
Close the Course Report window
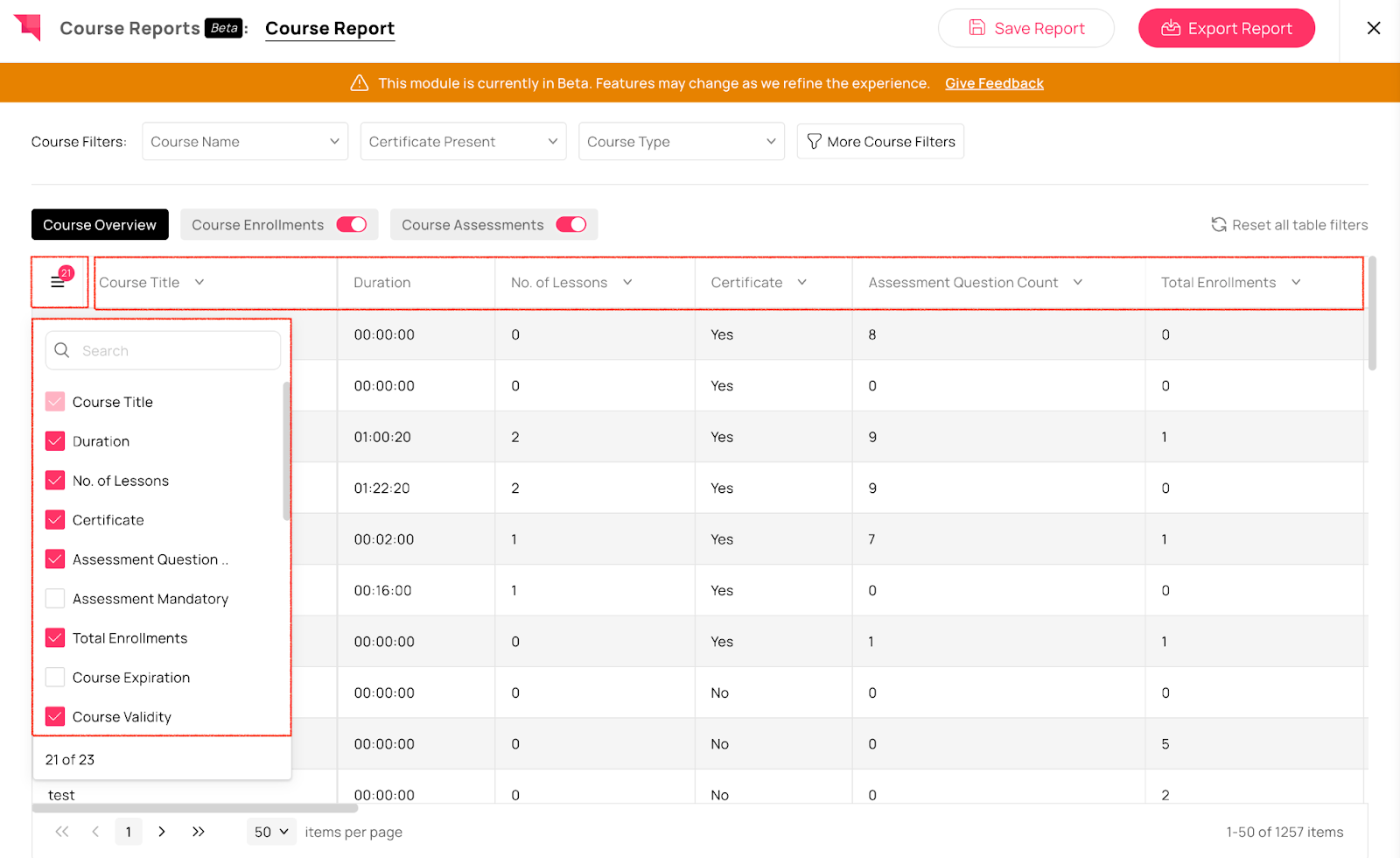click(1374, 28)
